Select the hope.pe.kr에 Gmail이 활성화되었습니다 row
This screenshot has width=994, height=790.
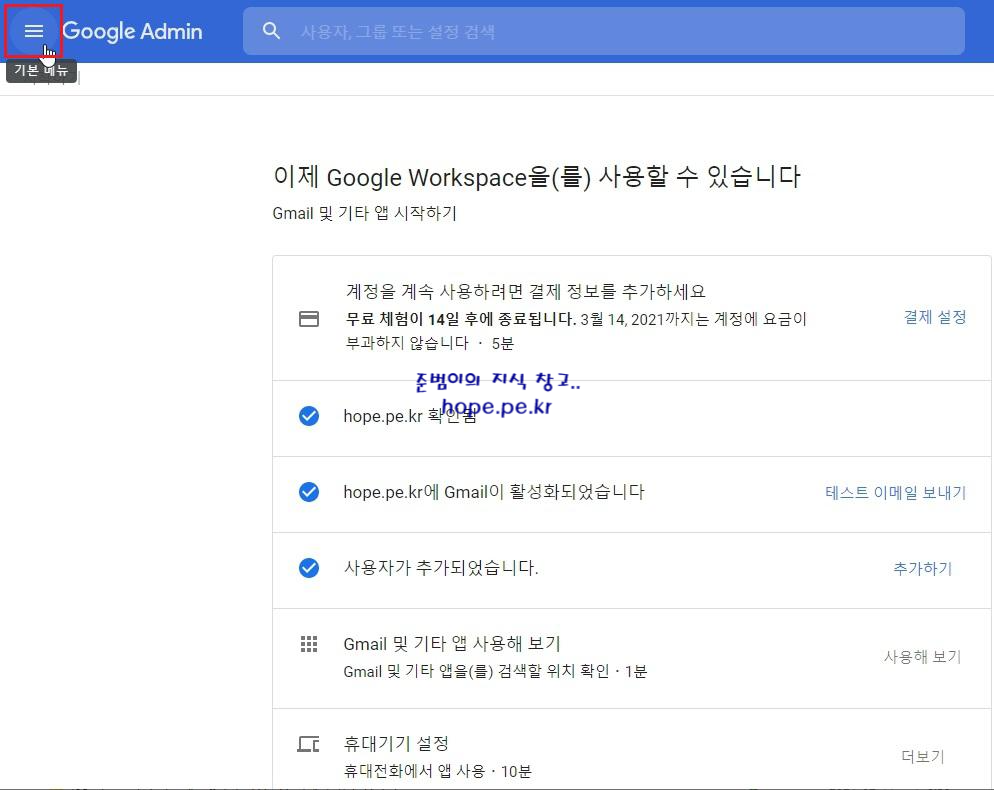point(631,495)
